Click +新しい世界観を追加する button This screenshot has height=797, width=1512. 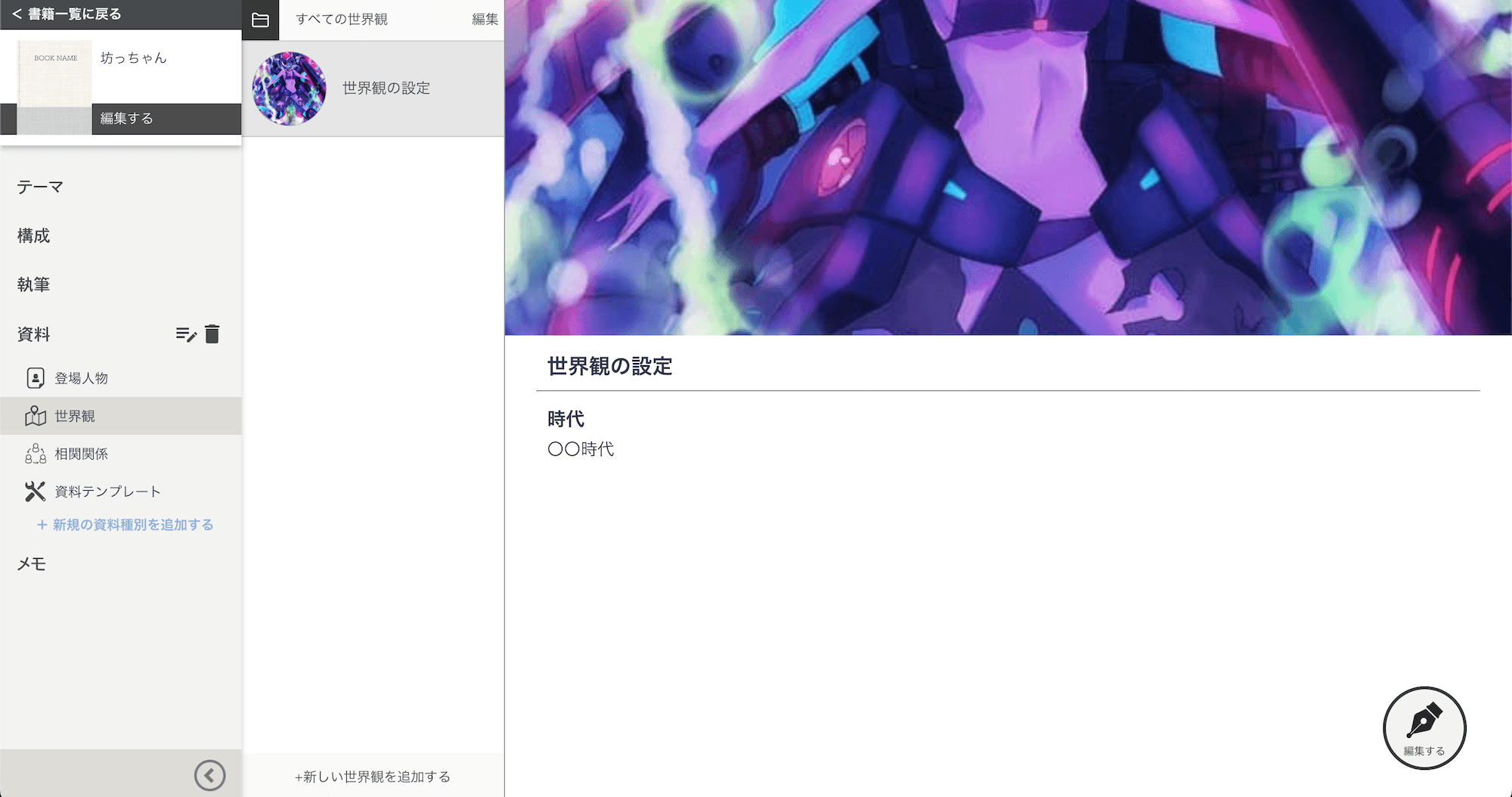tap(373, 777)
